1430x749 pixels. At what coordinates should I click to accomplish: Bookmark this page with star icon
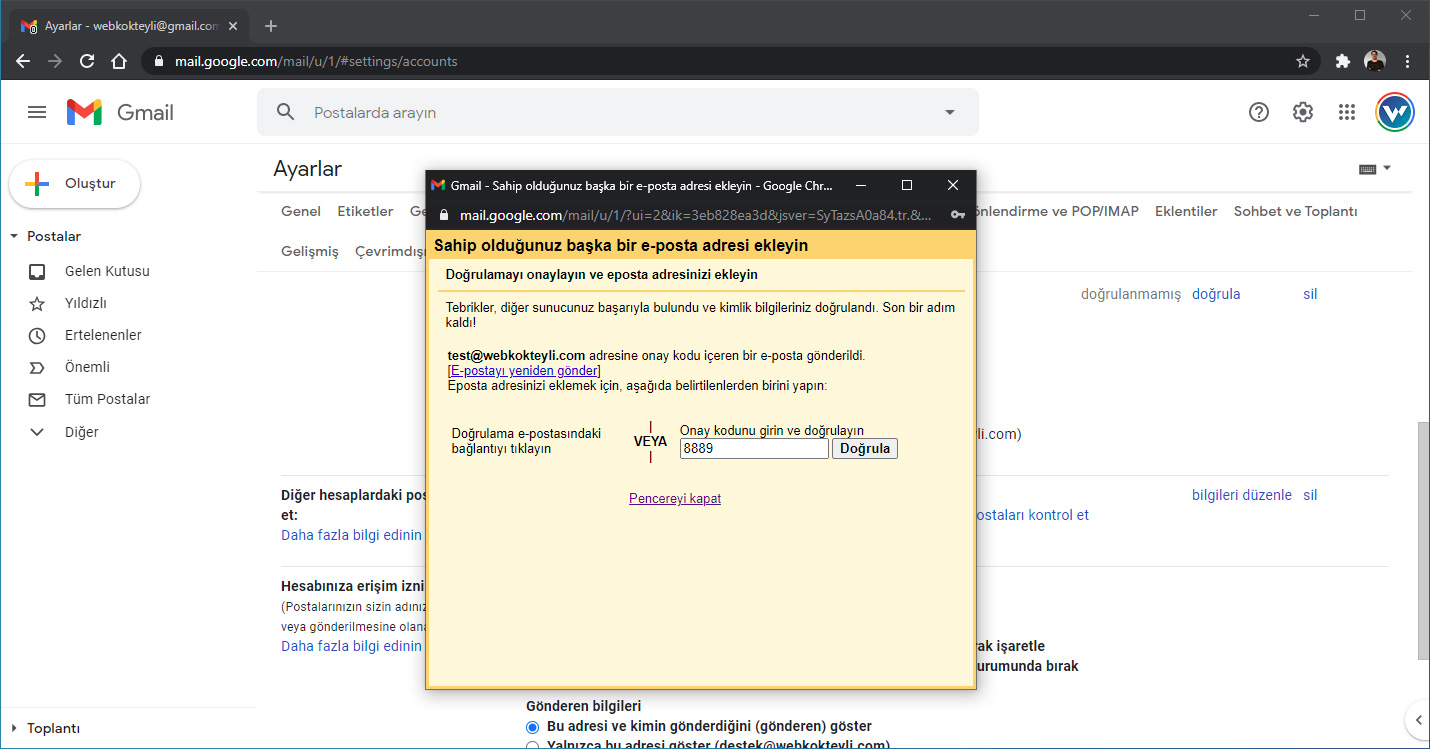[1302, 61]
